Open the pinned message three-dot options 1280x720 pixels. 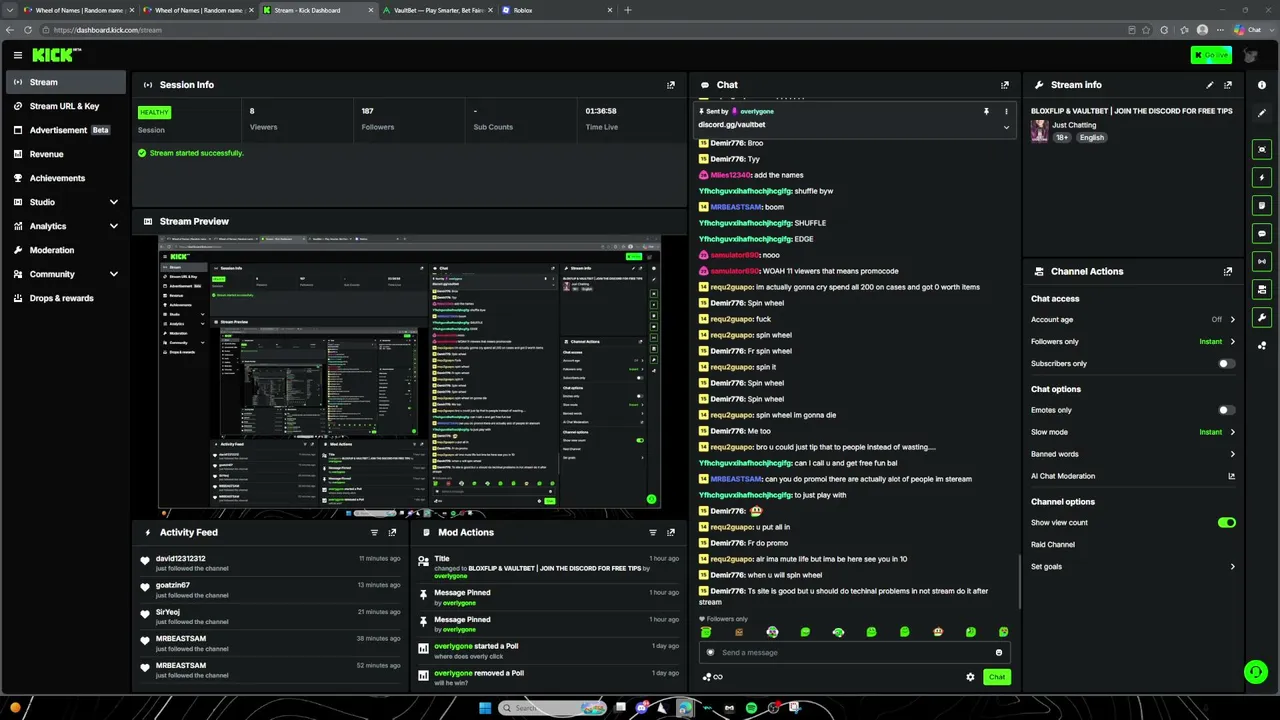tap(1006, 111)
